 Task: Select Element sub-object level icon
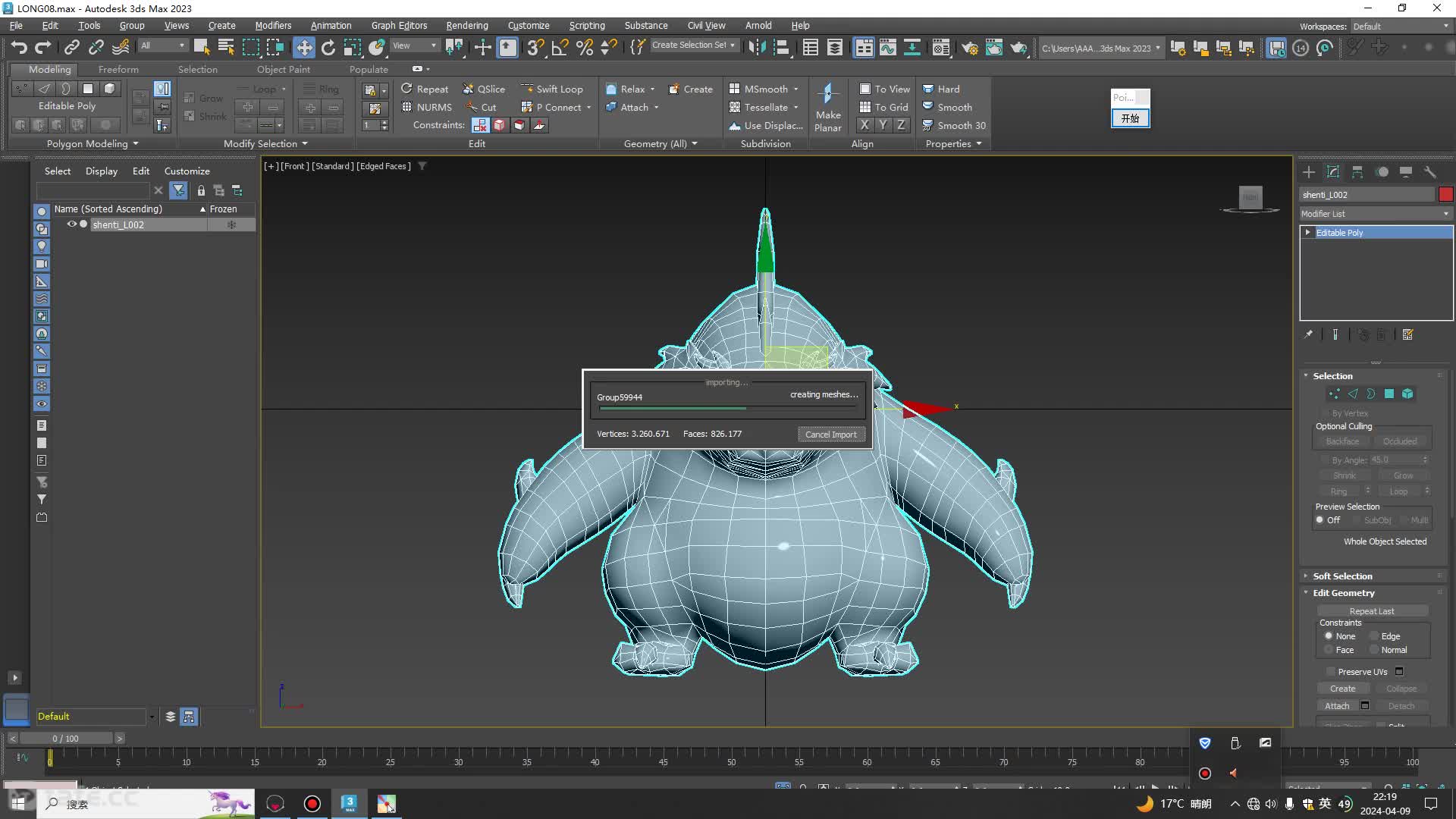tap(1407, 394)
